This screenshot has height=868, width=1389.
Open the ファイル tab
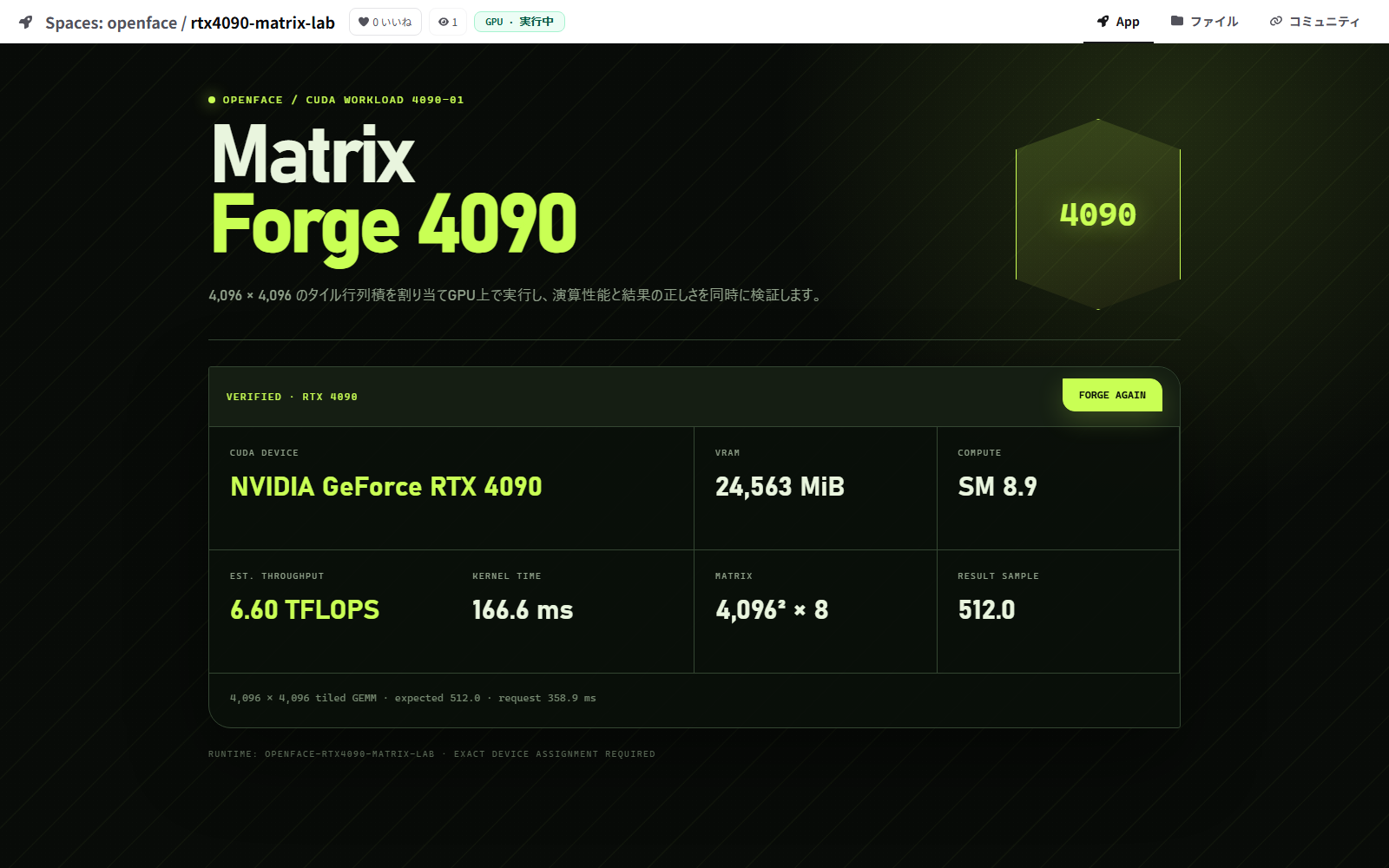click(x=1205, y=22)
